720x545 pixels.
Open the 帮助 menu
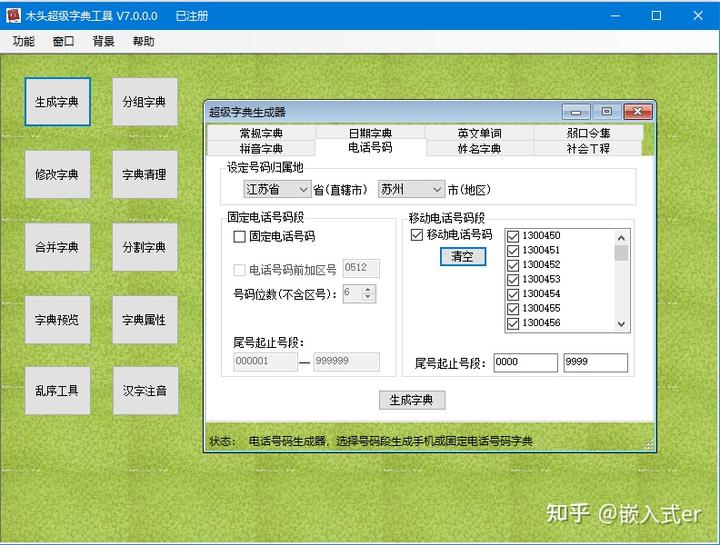point(143,41)
